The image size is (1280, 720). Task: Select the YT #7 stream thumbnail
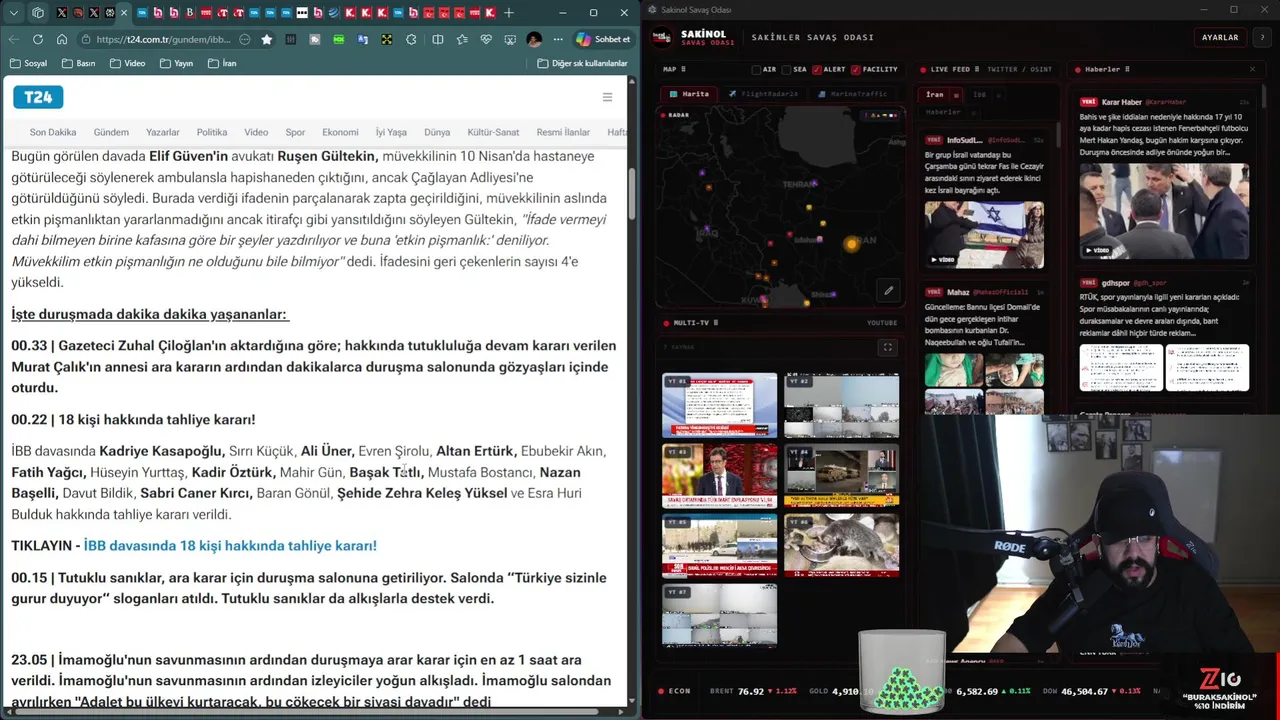tap(719, 615)
